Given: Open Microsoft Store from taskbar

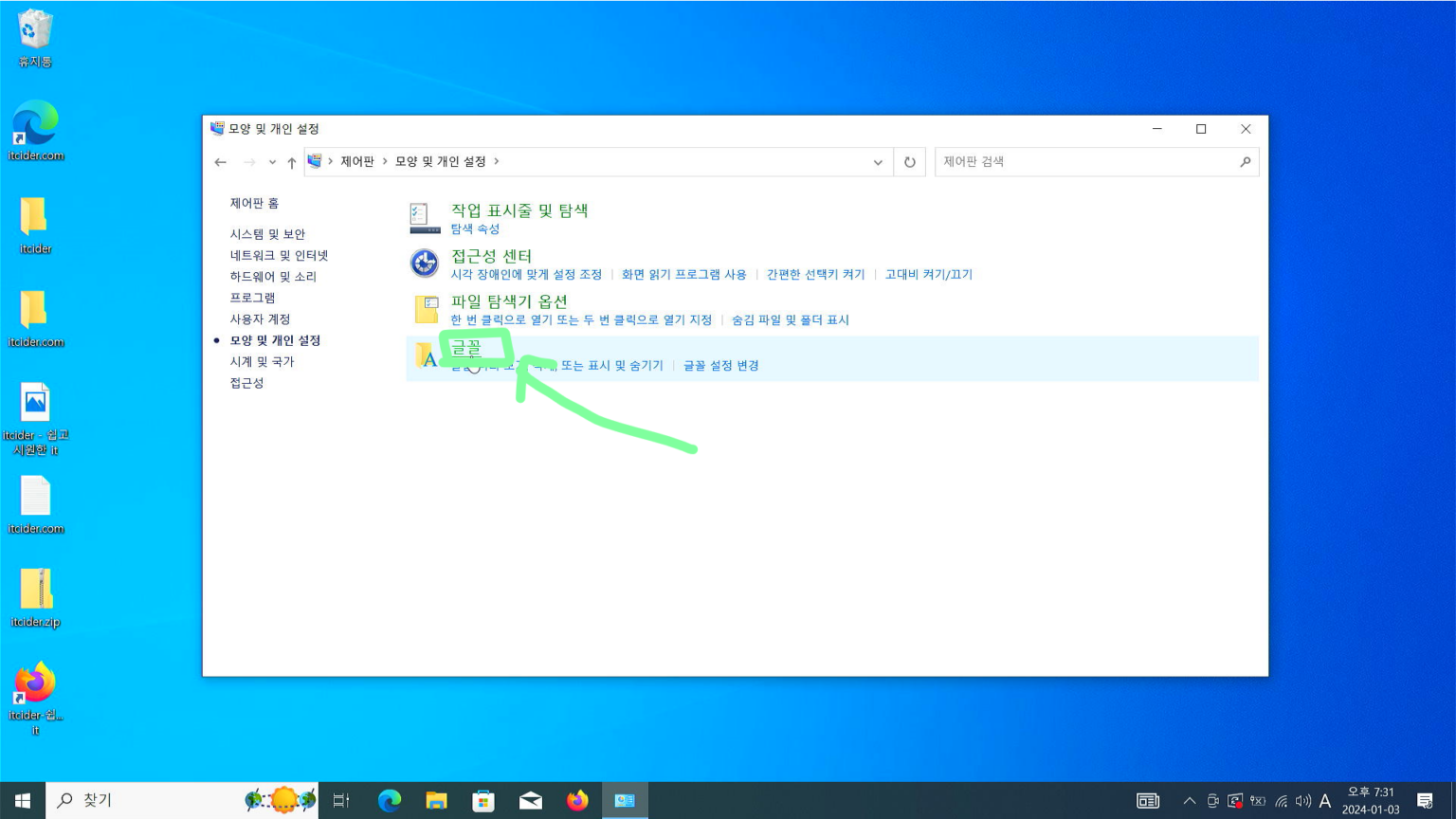Looking at the screenshot, I should click(x=483, y=801).
